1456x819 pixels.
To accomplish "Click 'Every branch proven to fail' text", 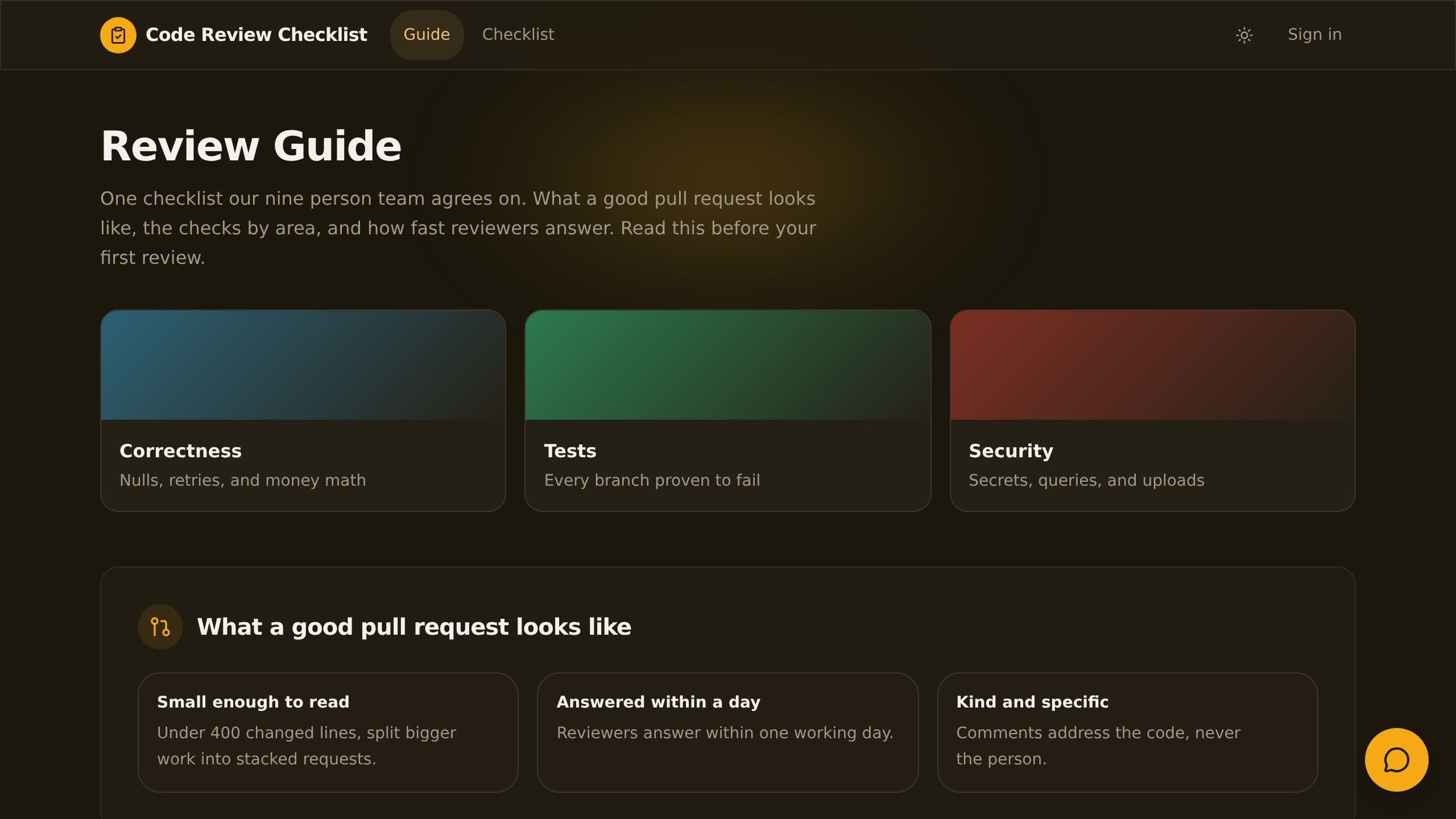I will pos(652,480).
